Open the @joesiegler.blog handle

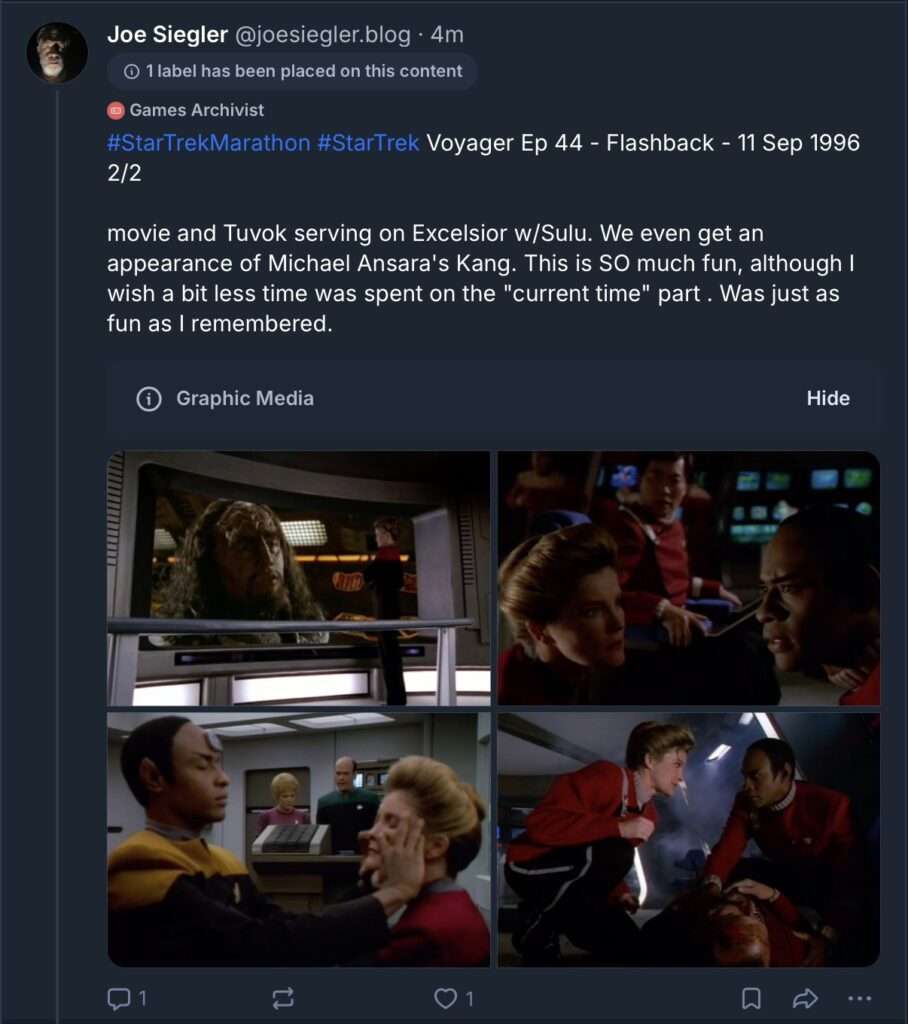tap(323, 35)
